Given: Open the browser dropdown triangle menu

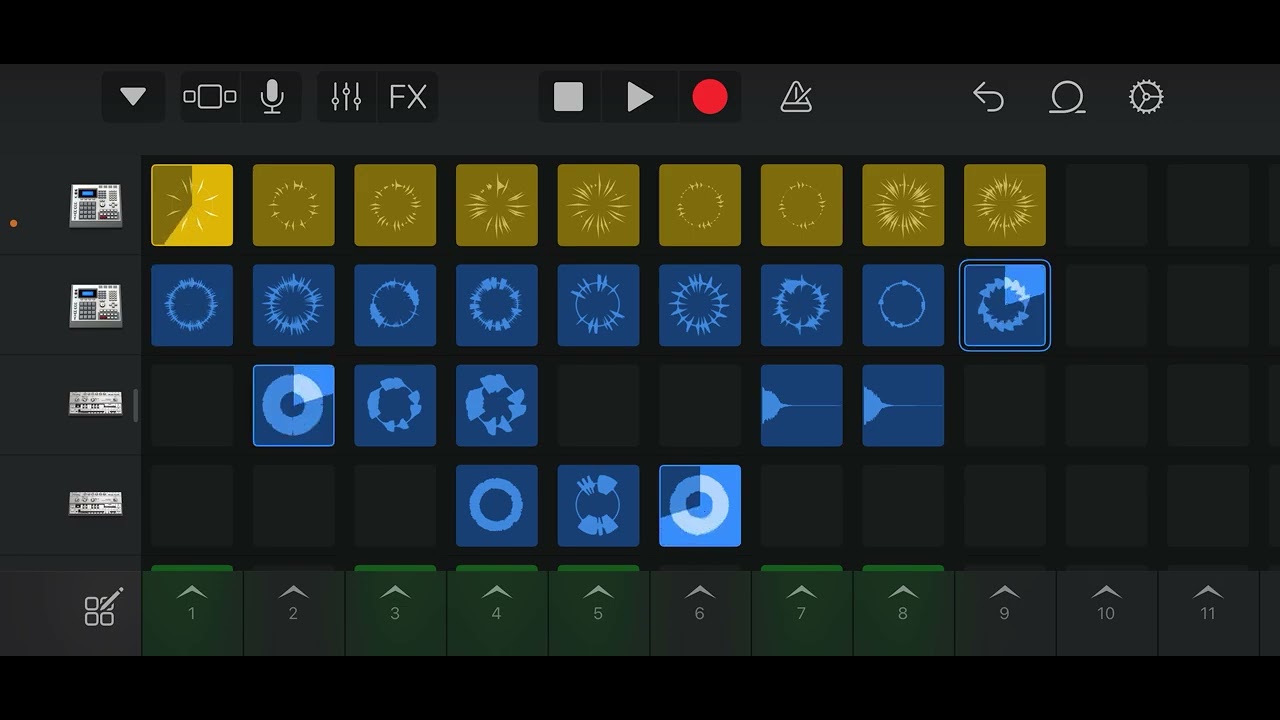Looking at the screenshot, I should click(133, 97).
